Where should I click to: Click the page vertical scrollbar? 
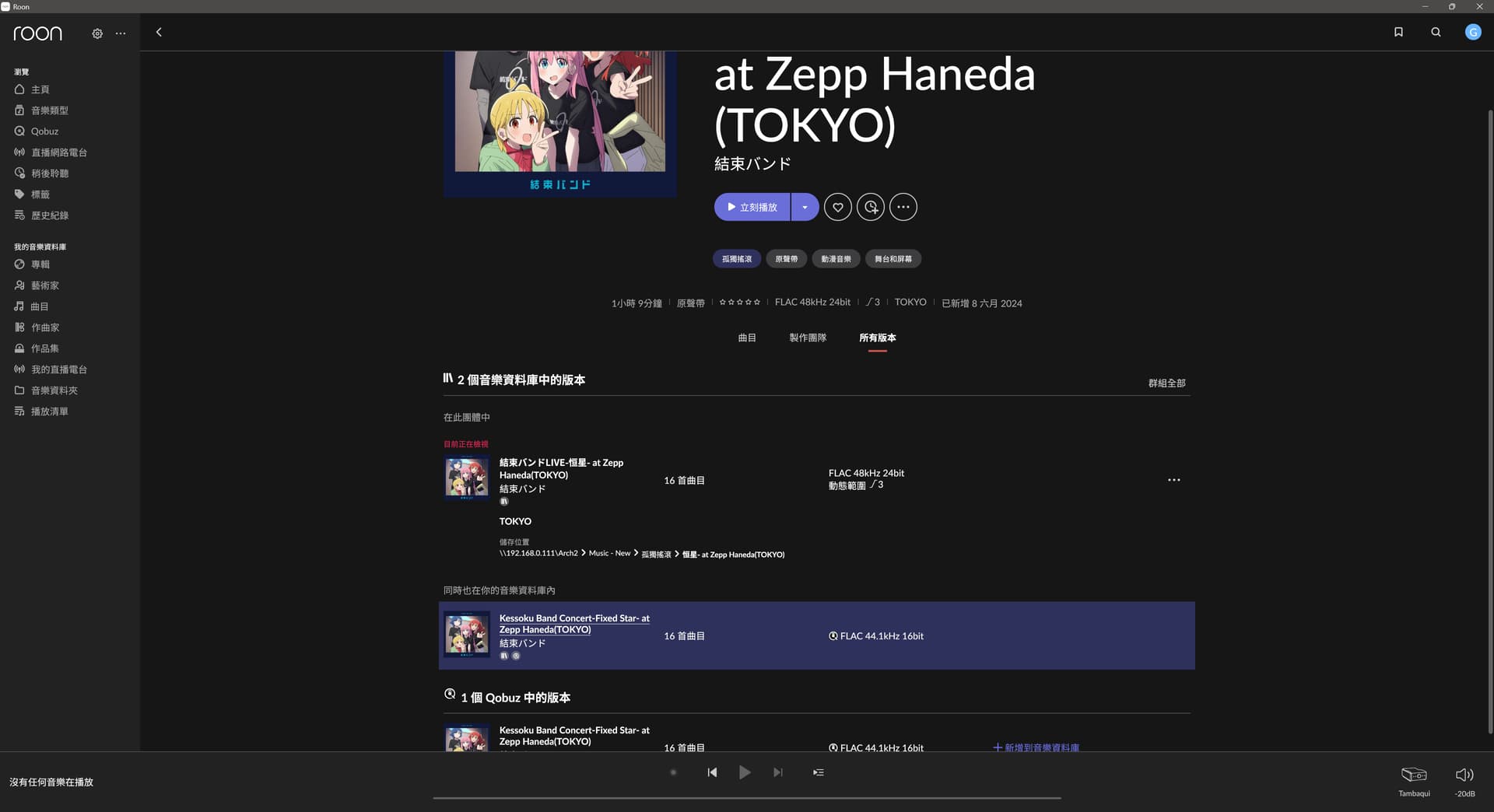[x=1490, y=420]
